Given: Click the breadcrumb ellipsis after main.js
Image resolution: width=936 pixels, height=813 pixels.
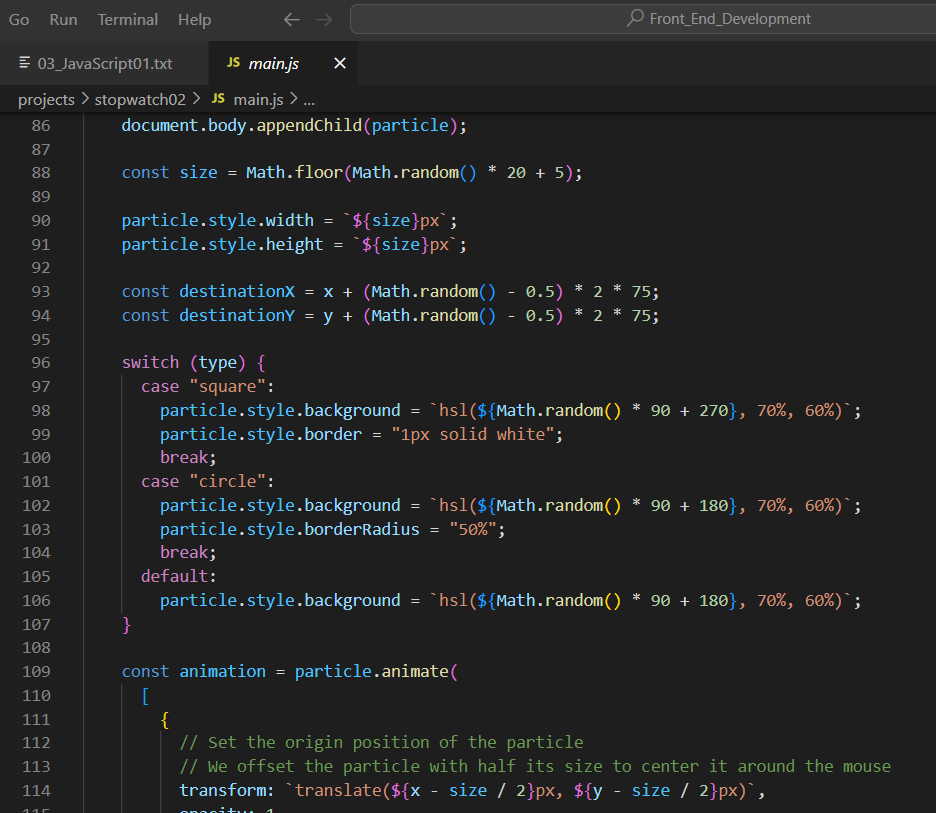Looking at the screenshot, I should (309, 100).
